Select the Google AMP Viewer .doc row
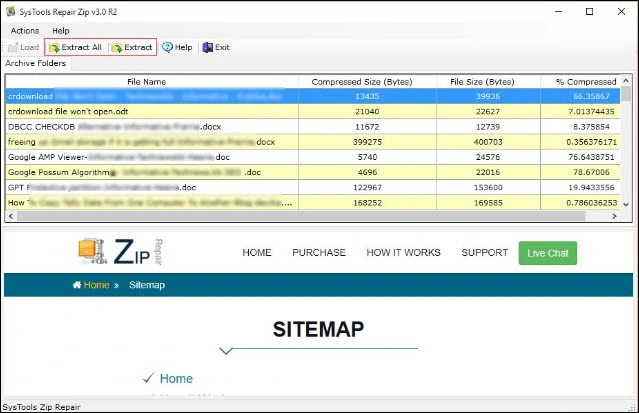 click(313, 157)
